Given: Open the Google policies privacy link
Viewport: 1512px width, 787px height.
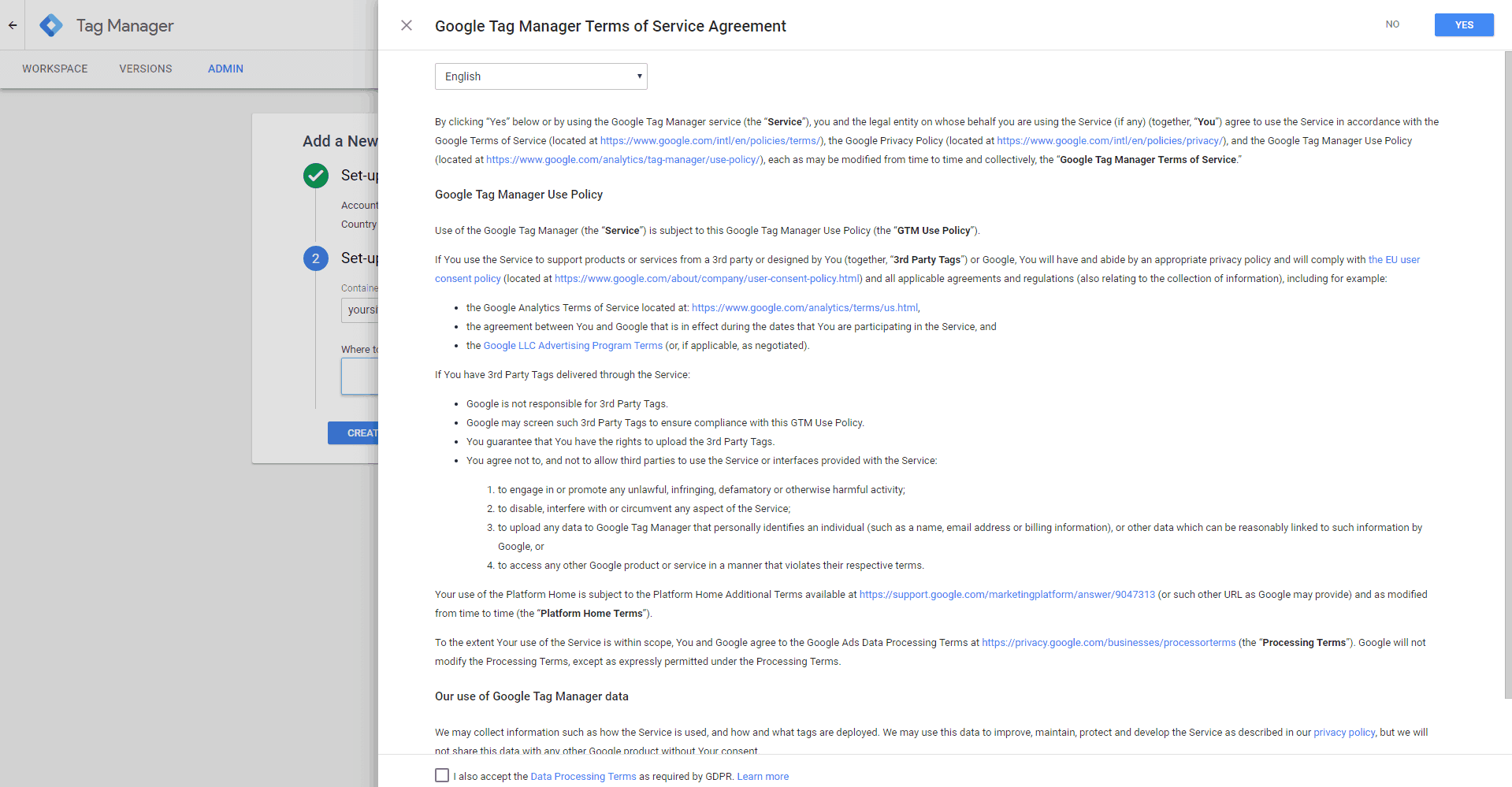Looking at the screenshot, I should point(1109,141).
